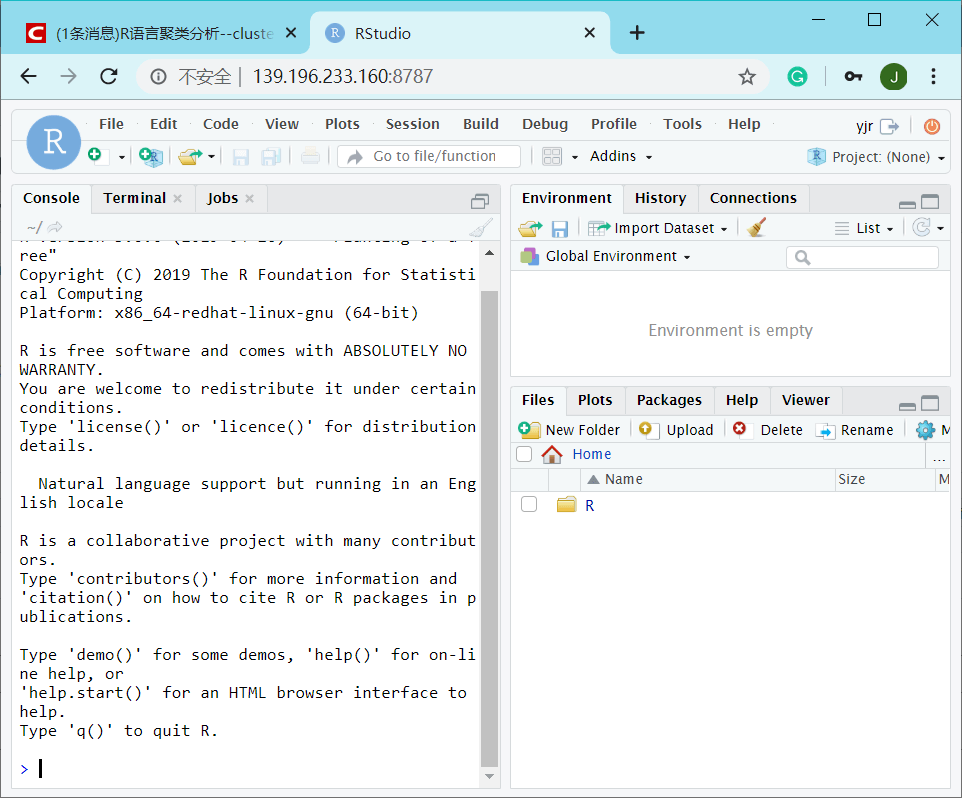Switch to the Packages tab
962x798 pixels.
[669, 400]
